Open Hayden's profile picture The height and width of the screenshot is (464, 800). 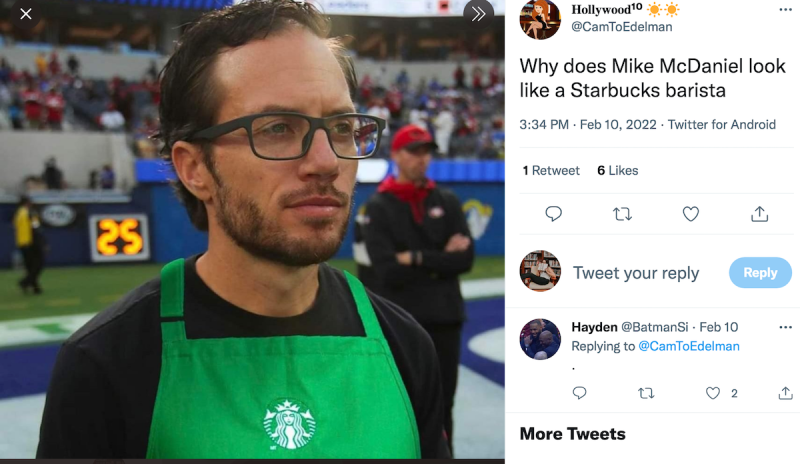(x=540, y=339)
